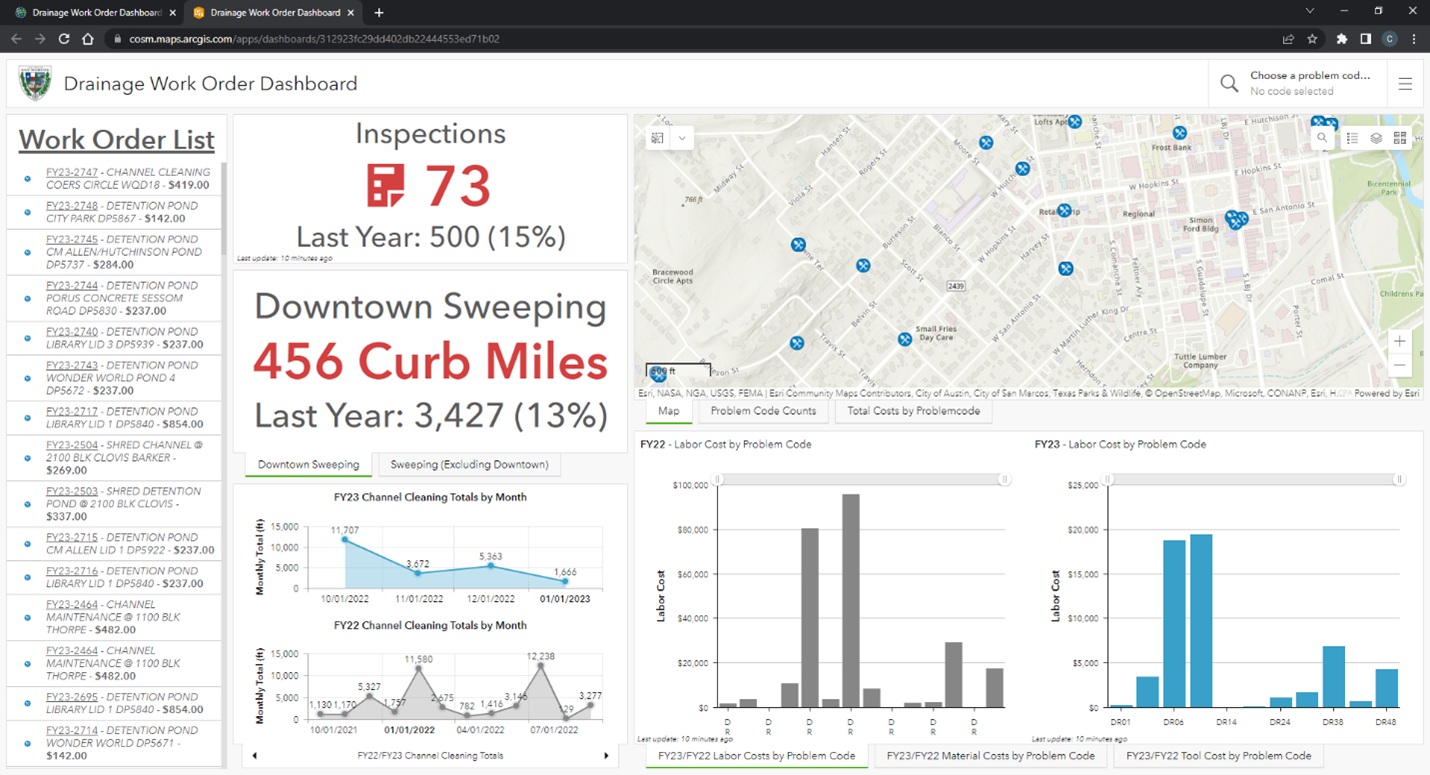Open work order FY23-2747 link
This screenshot has height=775, width=1430.
point(72,172)
